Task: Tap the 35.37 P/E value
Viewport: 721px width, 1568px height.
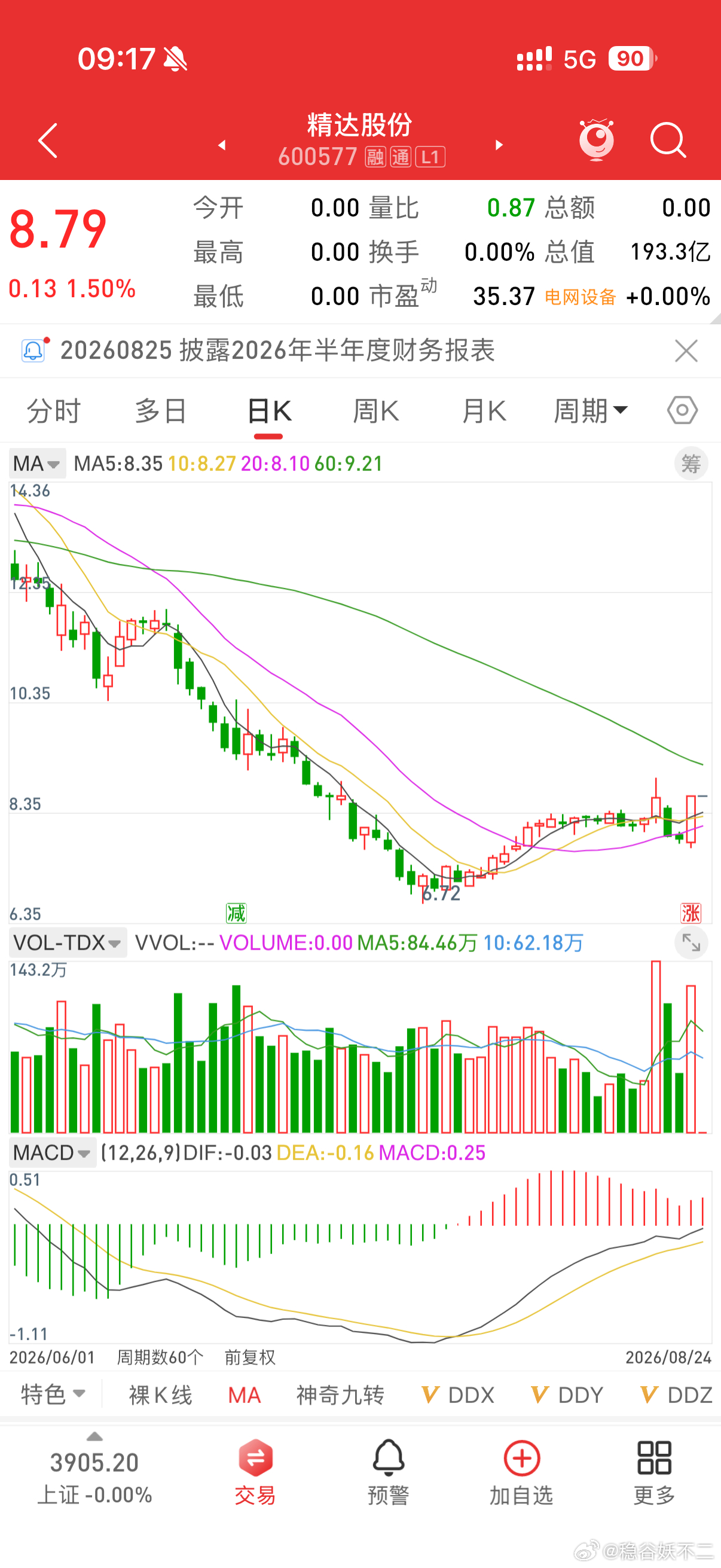Action: pyautogui.click(x=504, y=297)
